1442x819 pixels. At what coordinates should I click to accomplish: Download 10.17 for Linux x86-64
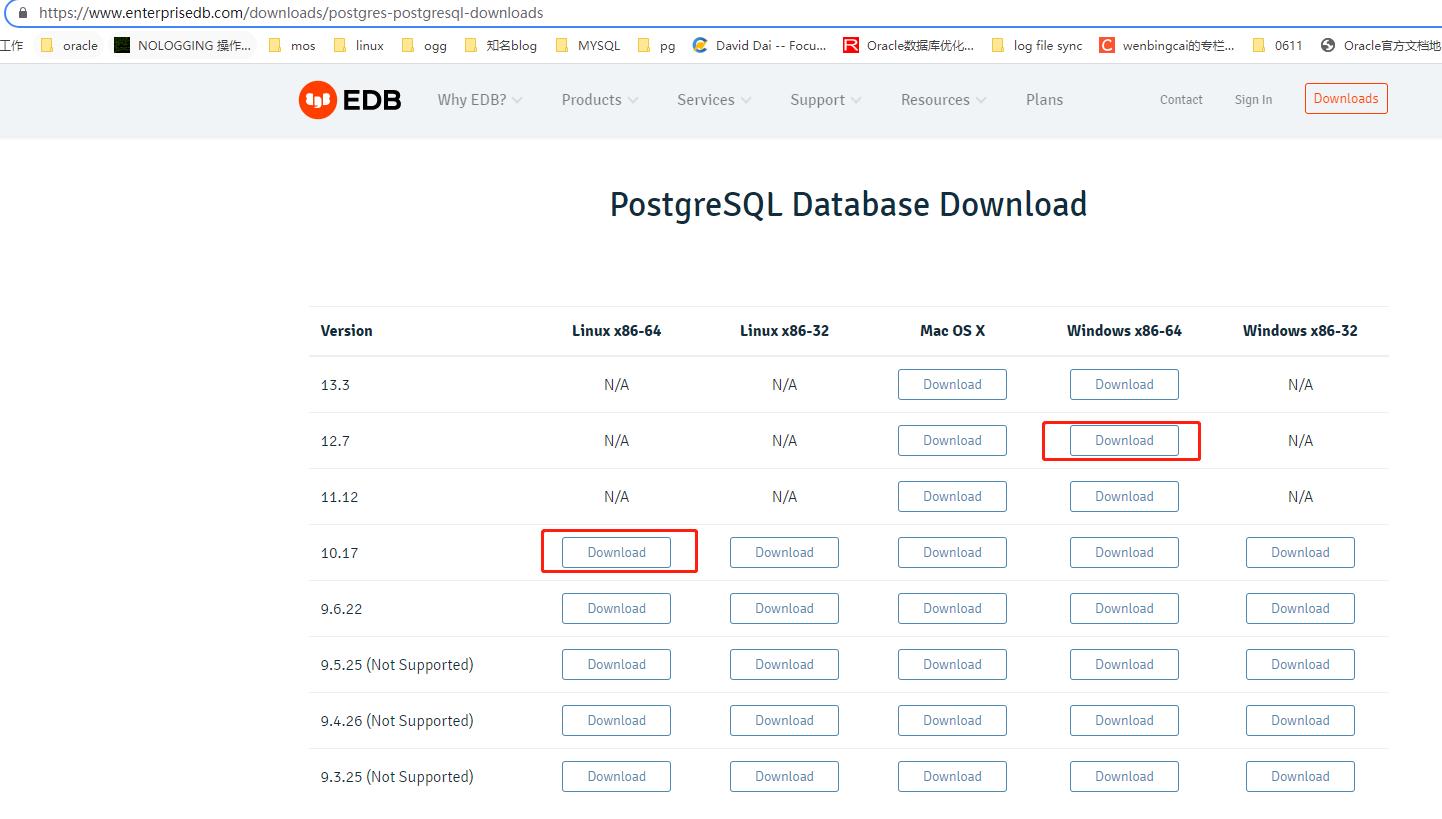click(x=616, y=552)
